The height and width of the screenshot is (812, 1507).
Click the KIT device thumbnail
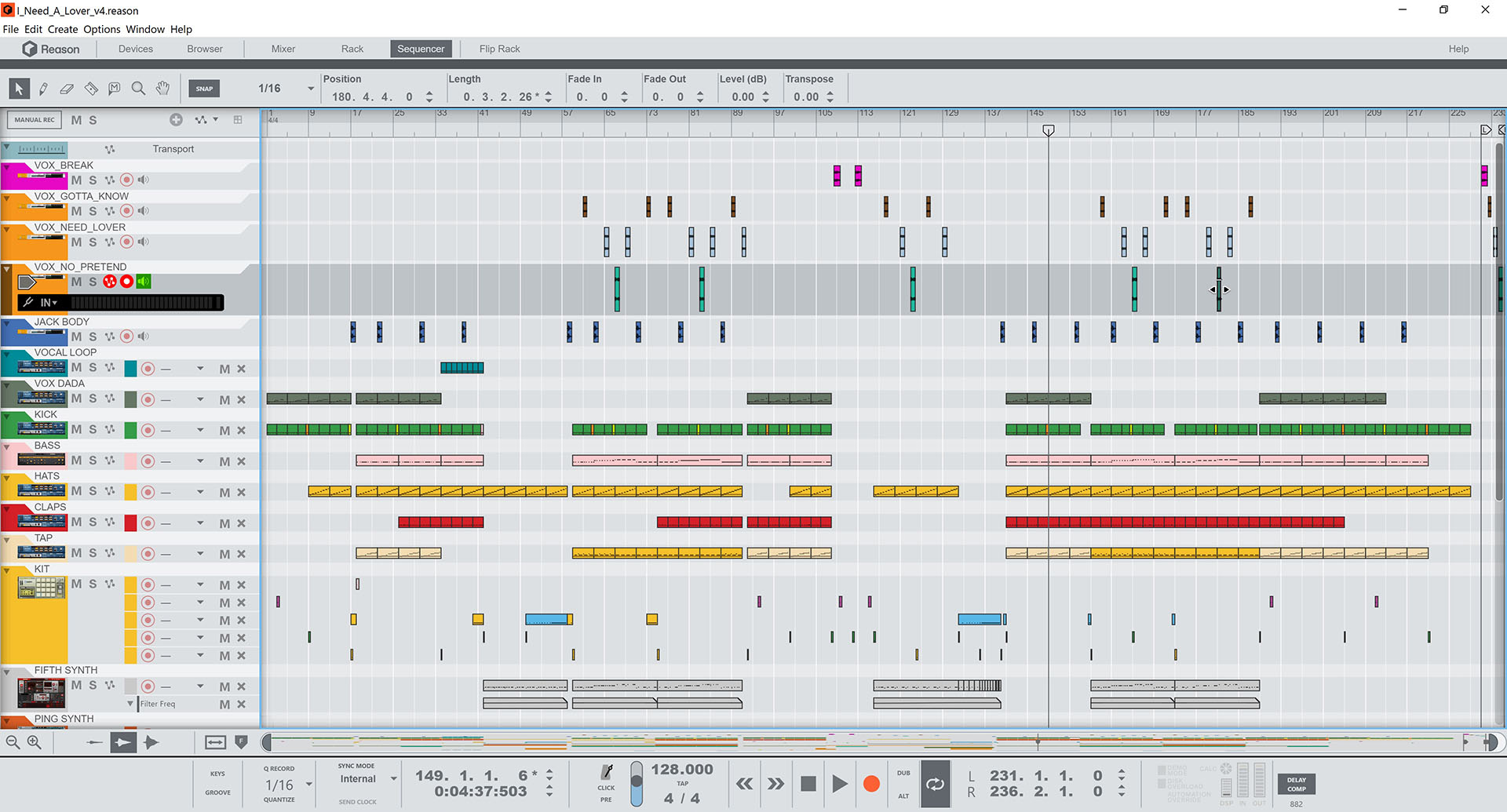click(x=42, y=588)
